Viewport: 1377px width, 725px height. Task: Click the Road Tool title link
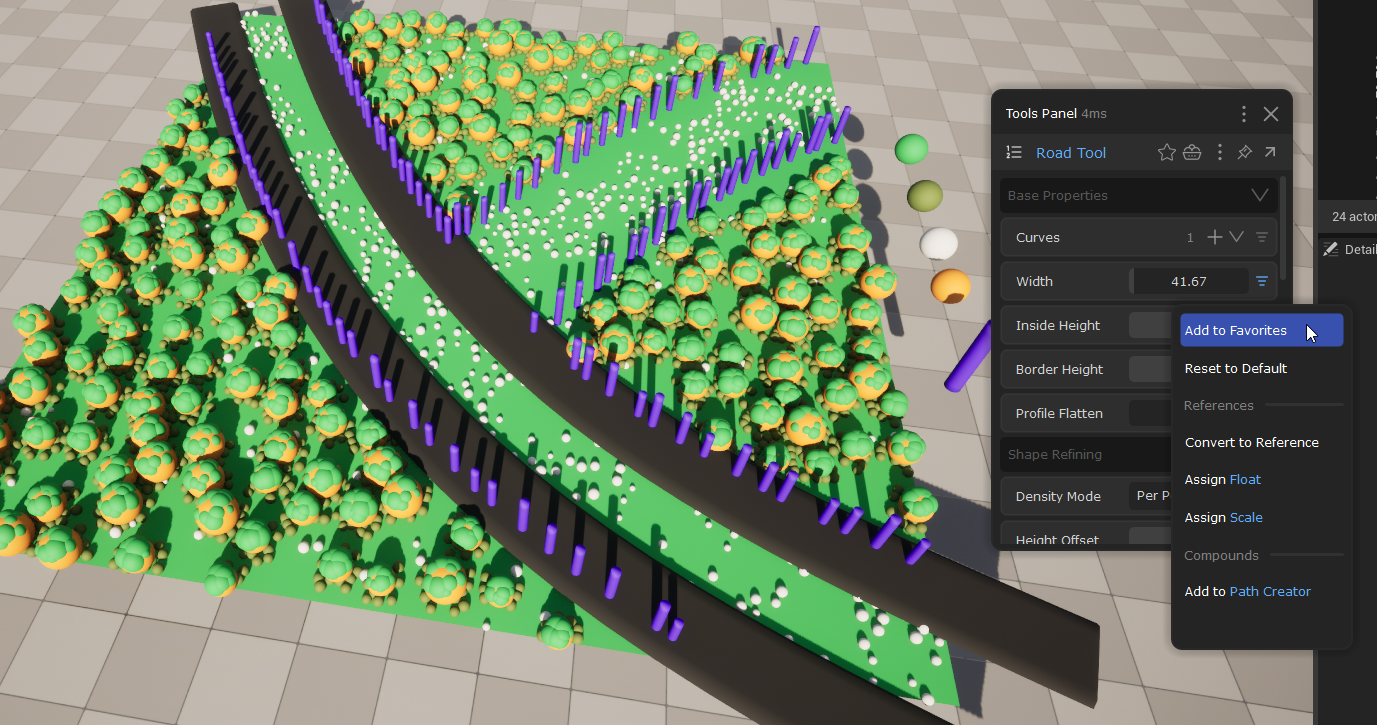[x=1071, y=153]
